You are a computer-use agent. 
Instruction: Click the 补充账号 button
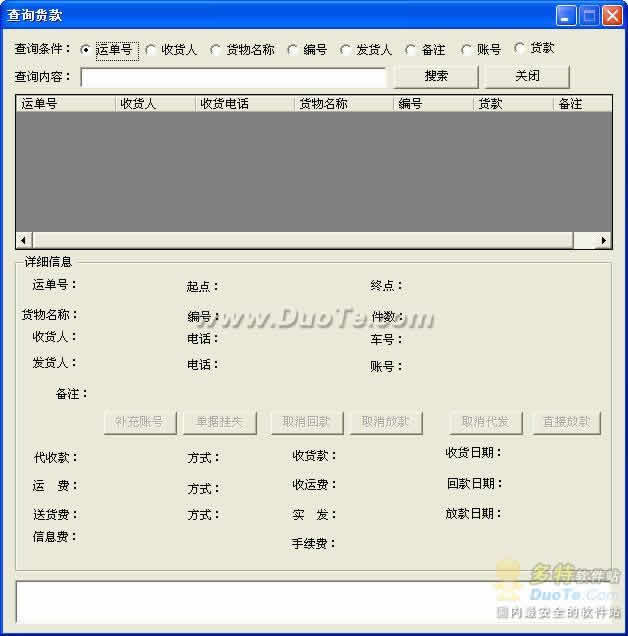(140, 422)
